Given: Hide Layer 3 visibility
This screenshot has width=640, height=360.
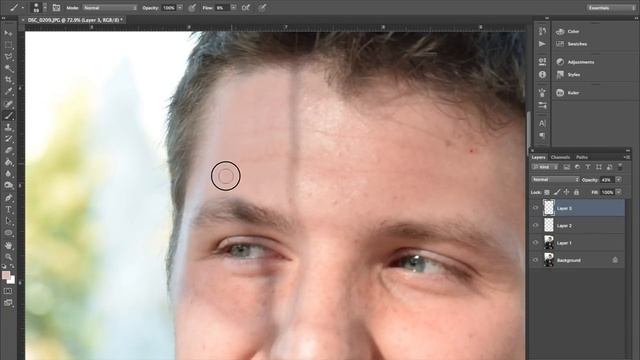Looking at the screenshot, I should click(x=536, y=208).
